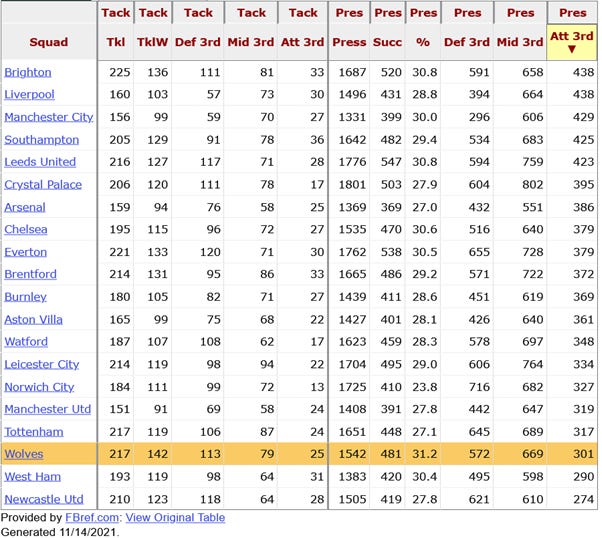Select Liverpool's Tkl value 160
The width and height of the screenshot is (602, 538).
point(119,94)
